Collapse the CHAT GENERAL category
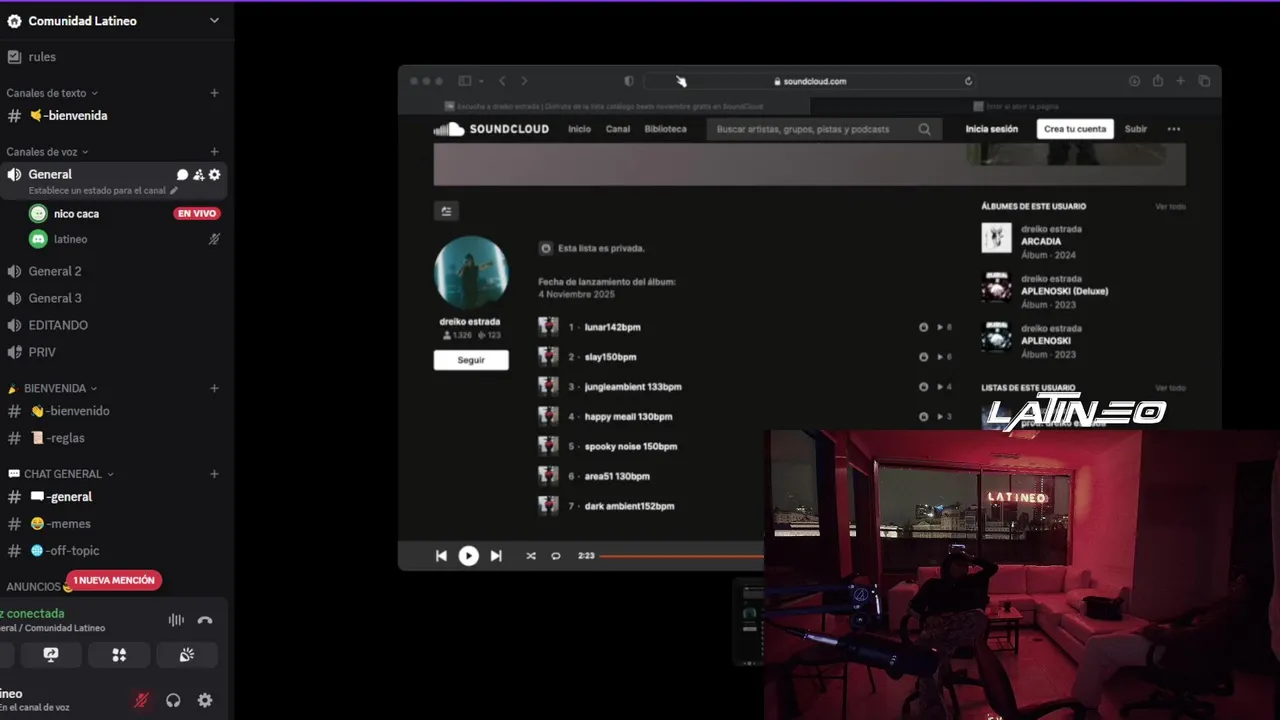Image resolution: width=1280 pixels, height=720 pixels. pyautogui.click(x=60, y=474)
